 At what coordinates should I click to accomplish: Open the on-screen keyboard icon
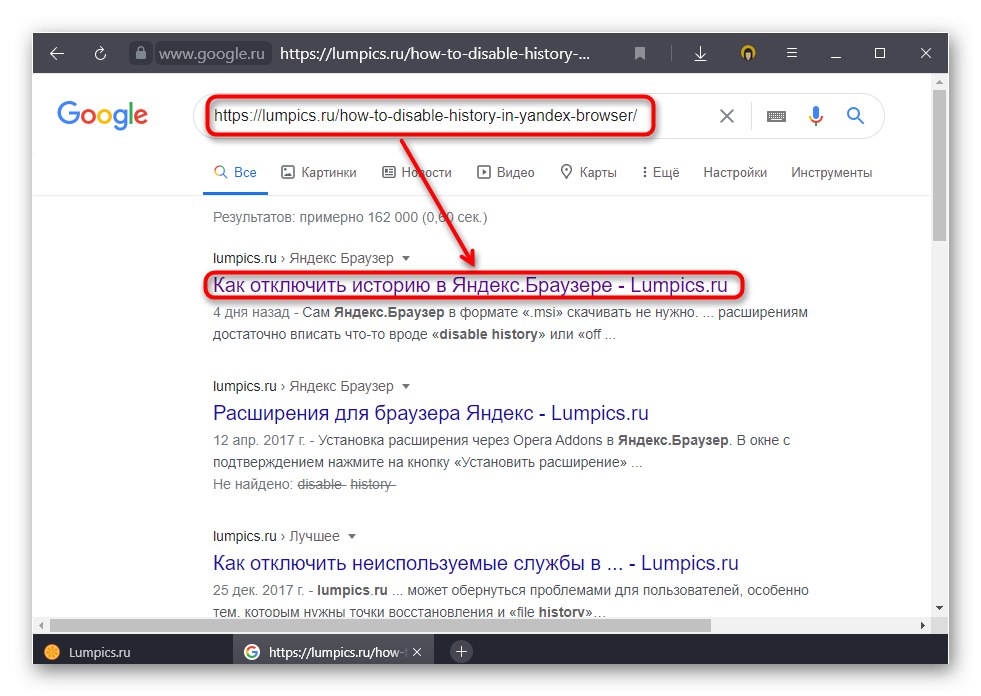[x=776, y=116]
